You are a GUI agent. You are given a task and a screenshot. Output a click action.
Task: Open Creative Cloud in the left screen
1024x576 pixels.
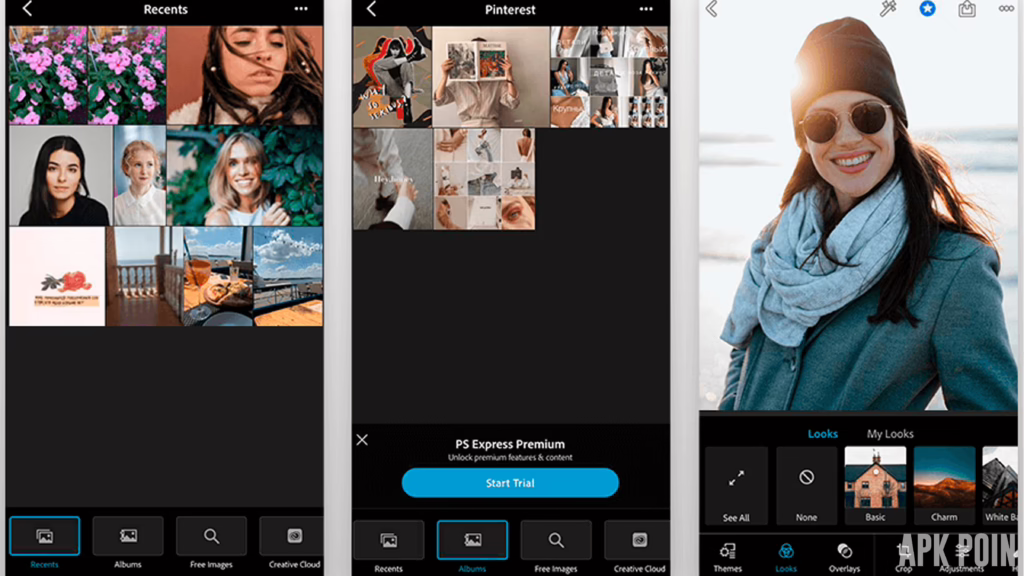[293, 542]
